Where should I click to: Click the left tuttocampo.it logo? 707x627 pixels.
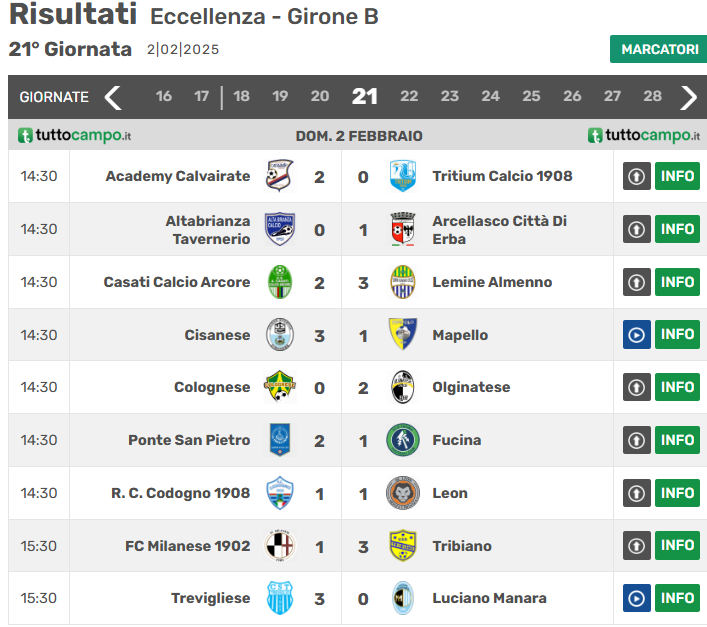[x=74, y=135]
